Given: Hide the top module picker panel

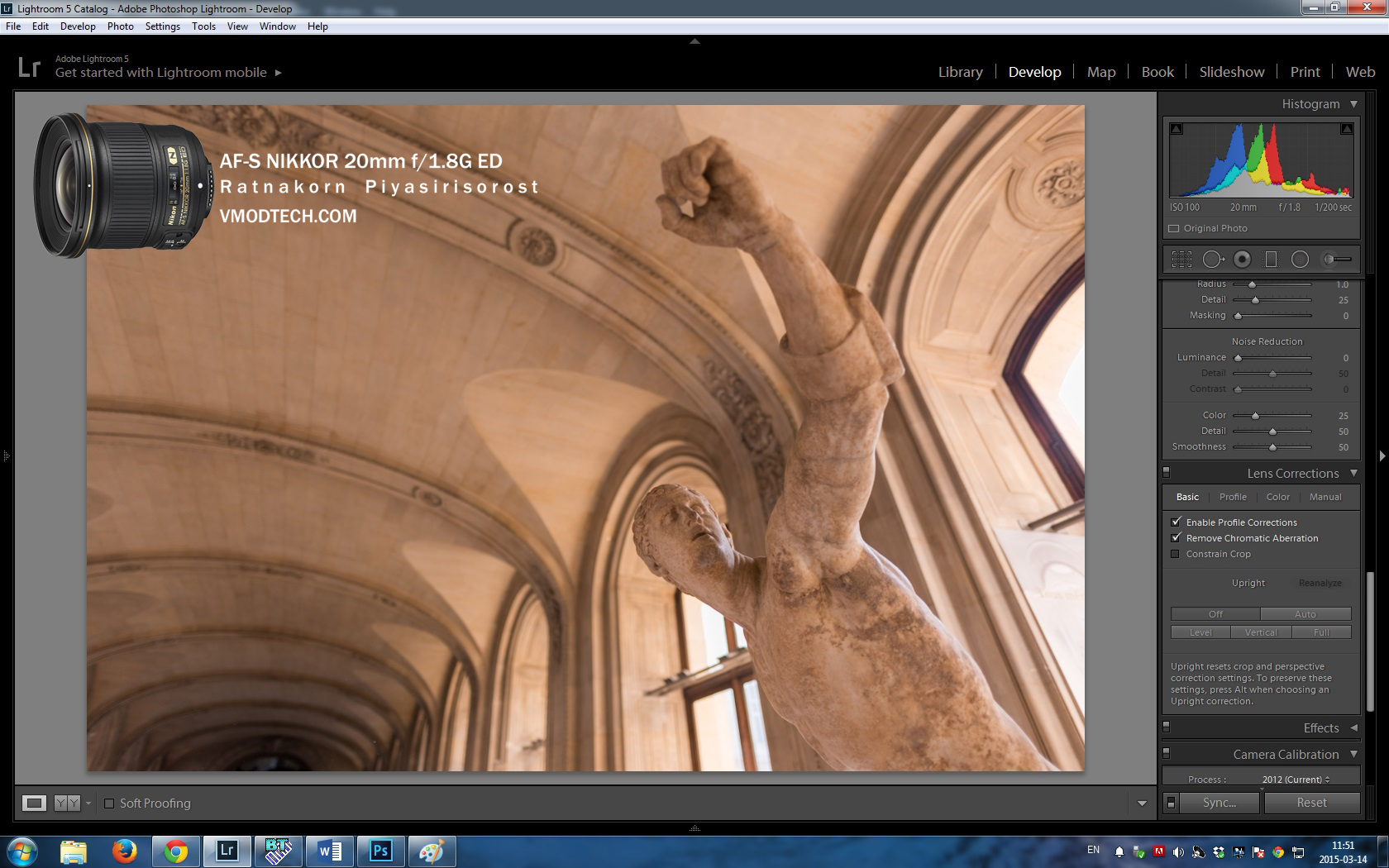Looking at the screenshot, I should coord(694,41).
